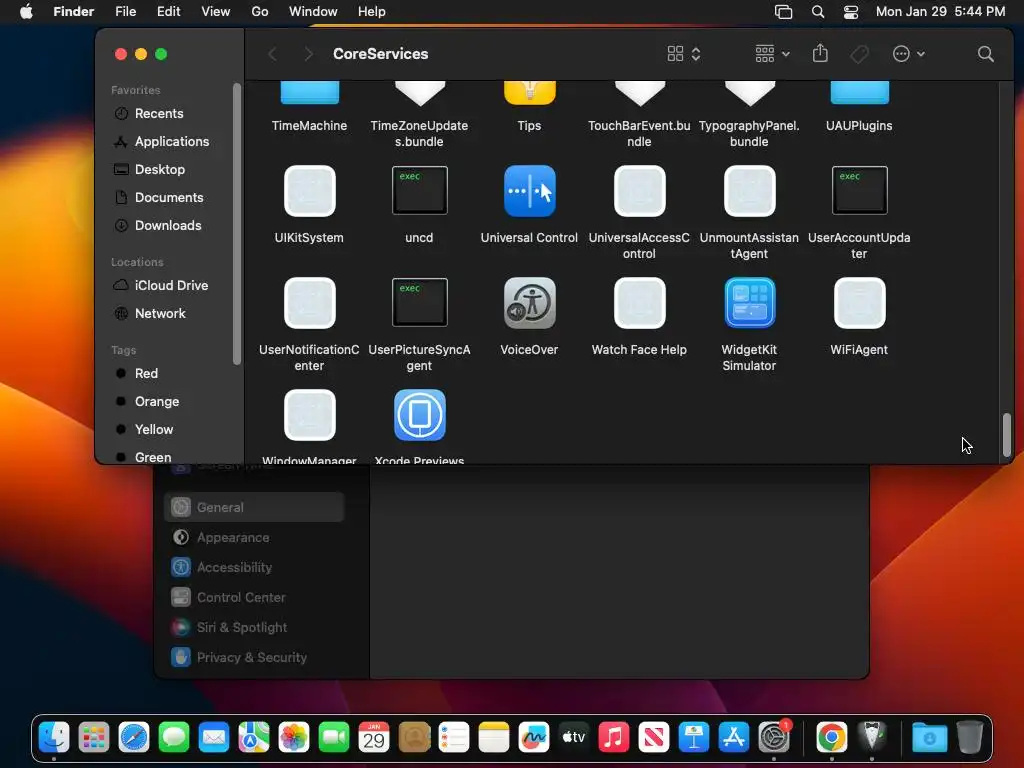Open Control Center in menu bar
1024x768 pixels.
click(851, 12)
